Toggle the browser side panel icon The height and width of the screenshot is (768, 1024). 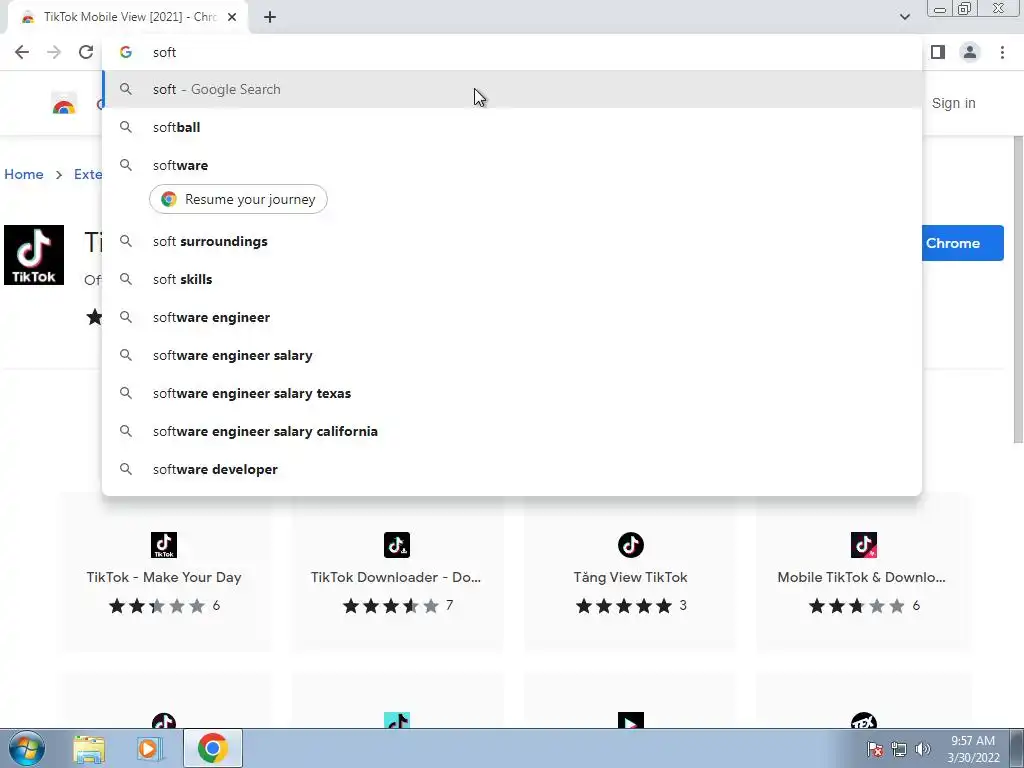[x=938, y=52]
